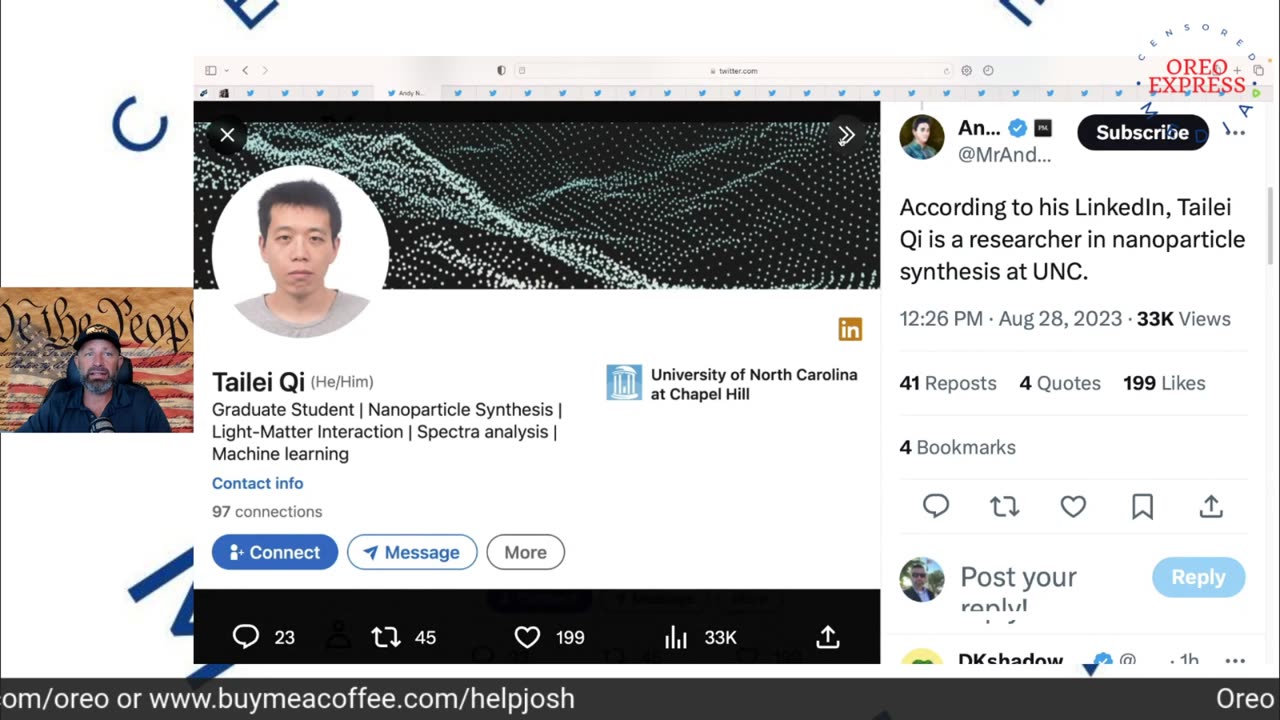
Task: Click the Safari sidebar toggle icon
Action: point(211,70)
